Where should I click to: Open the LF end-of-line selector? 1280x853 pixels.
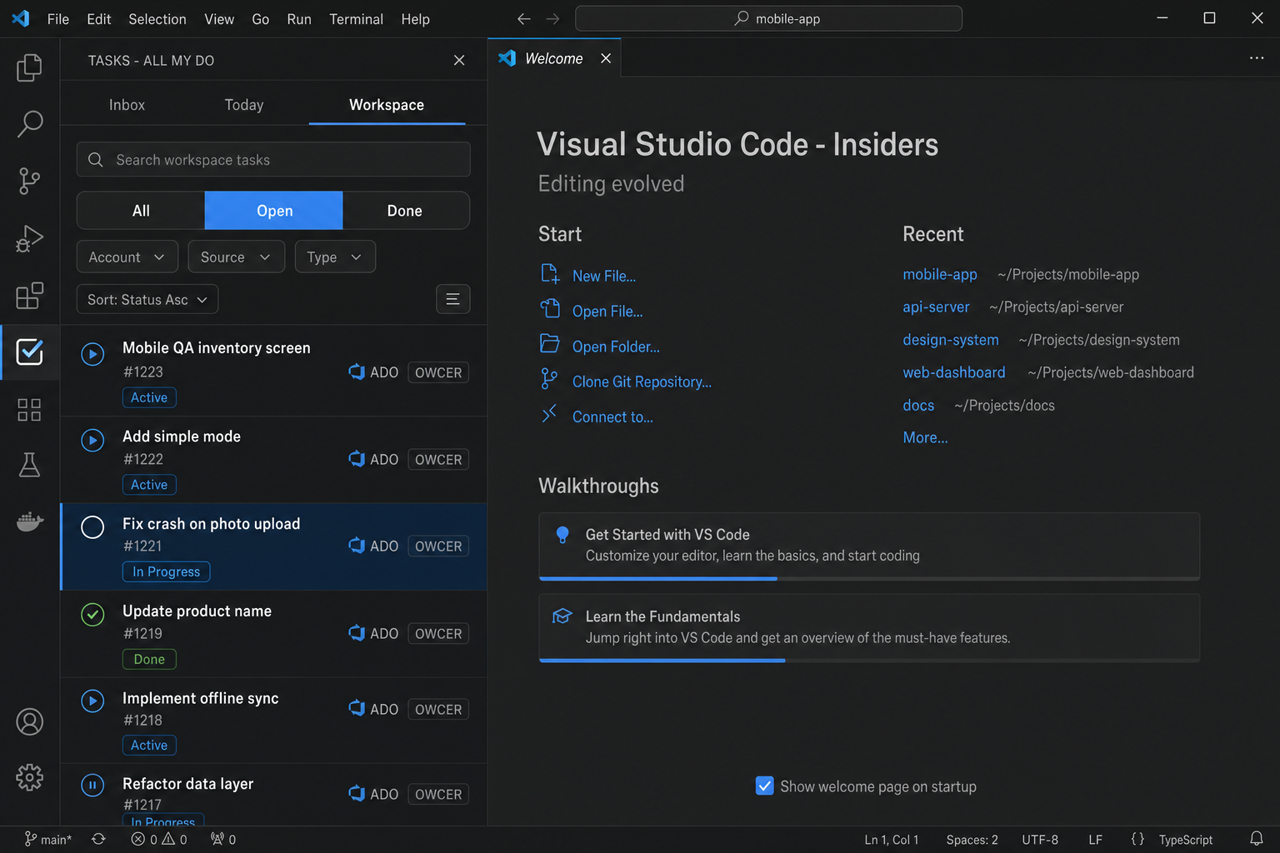[1095, 840]
